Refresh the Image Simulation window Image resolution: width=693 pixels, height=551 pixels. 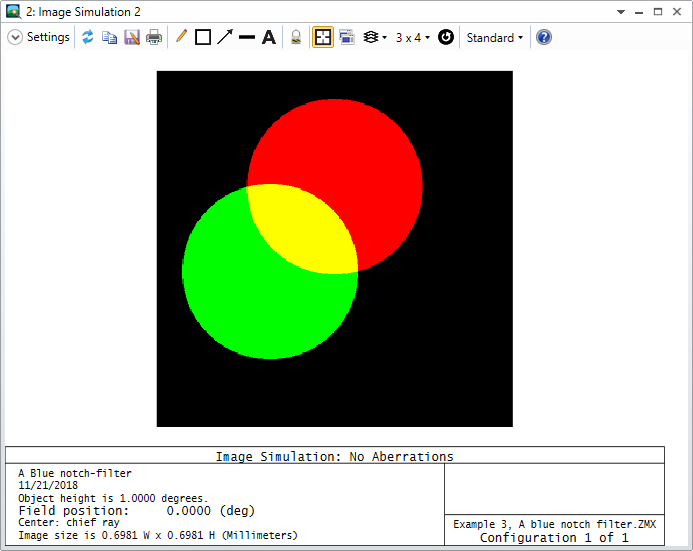tap(88, 37)
